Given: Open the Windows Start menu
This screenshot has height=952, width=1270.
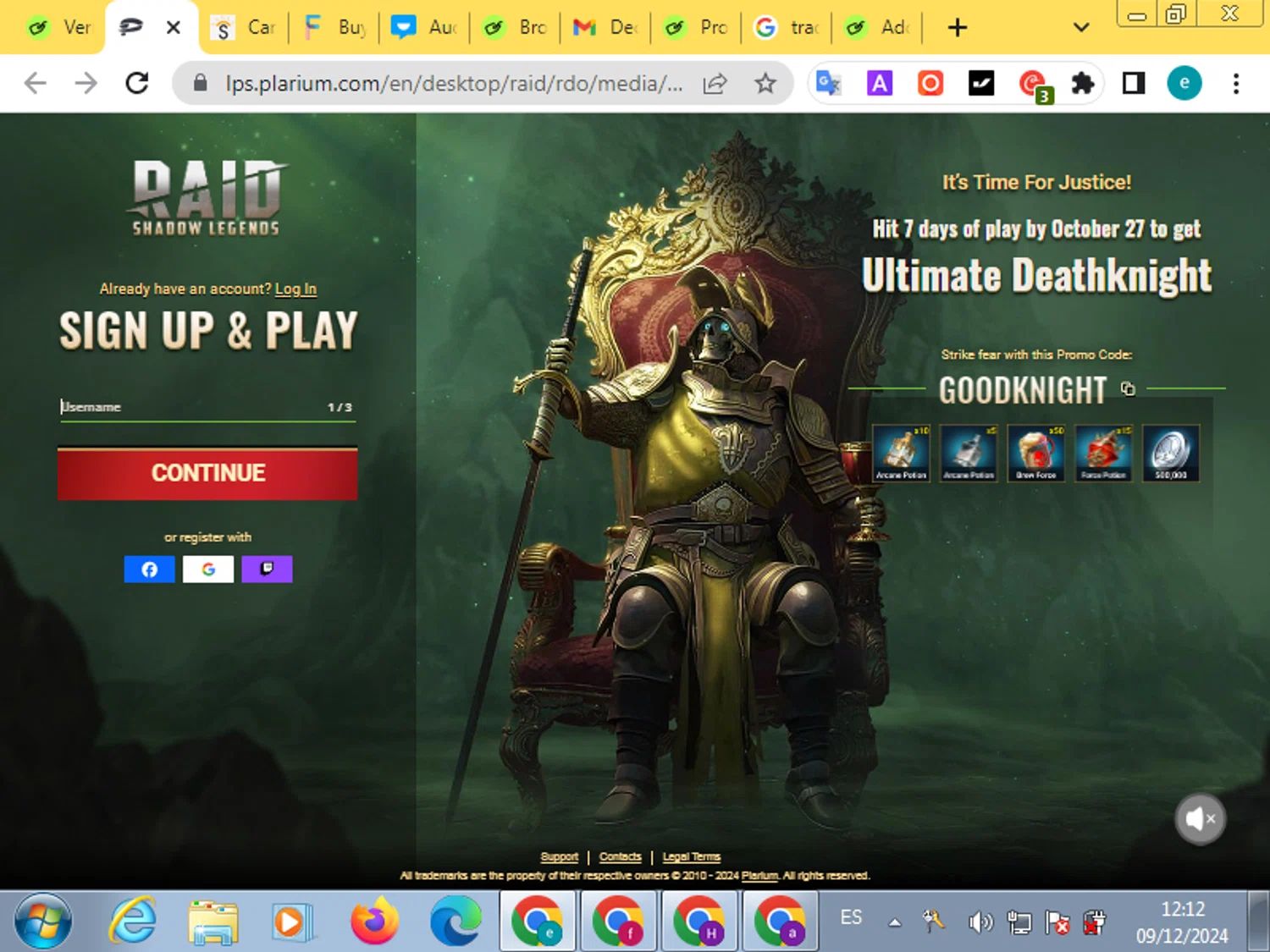Looking at the screenshot, I should click(43, 922).
